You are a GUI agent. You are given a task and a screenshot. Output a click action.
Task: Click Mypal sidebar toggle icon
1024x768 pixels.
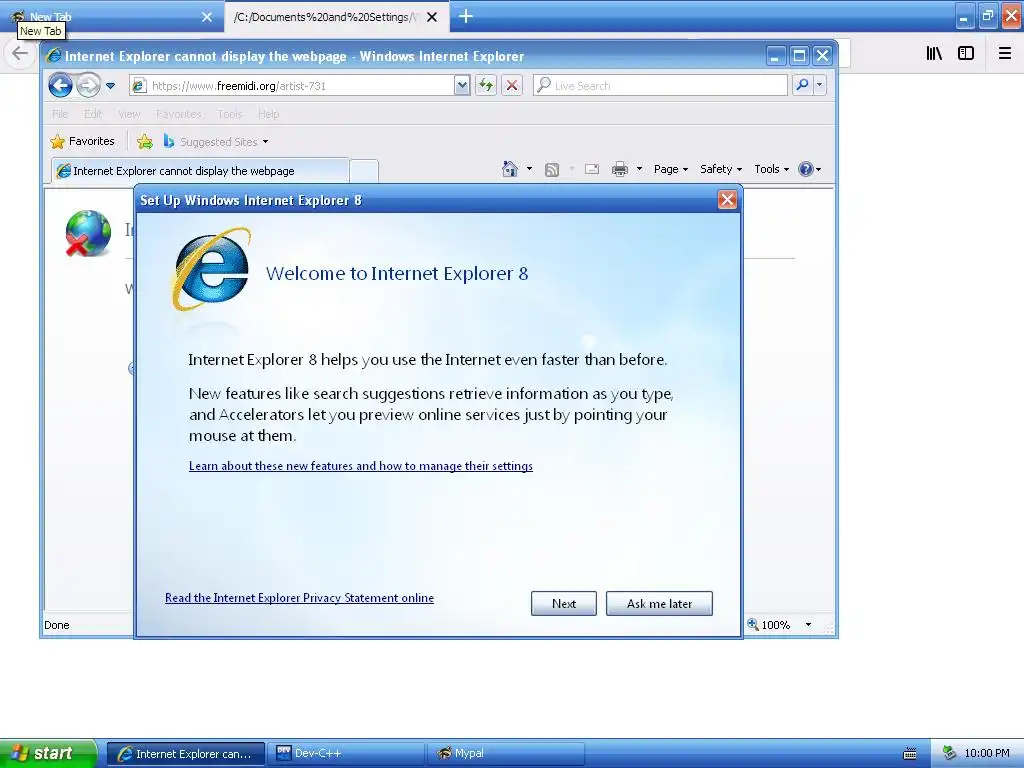click(x=966, y=54)
